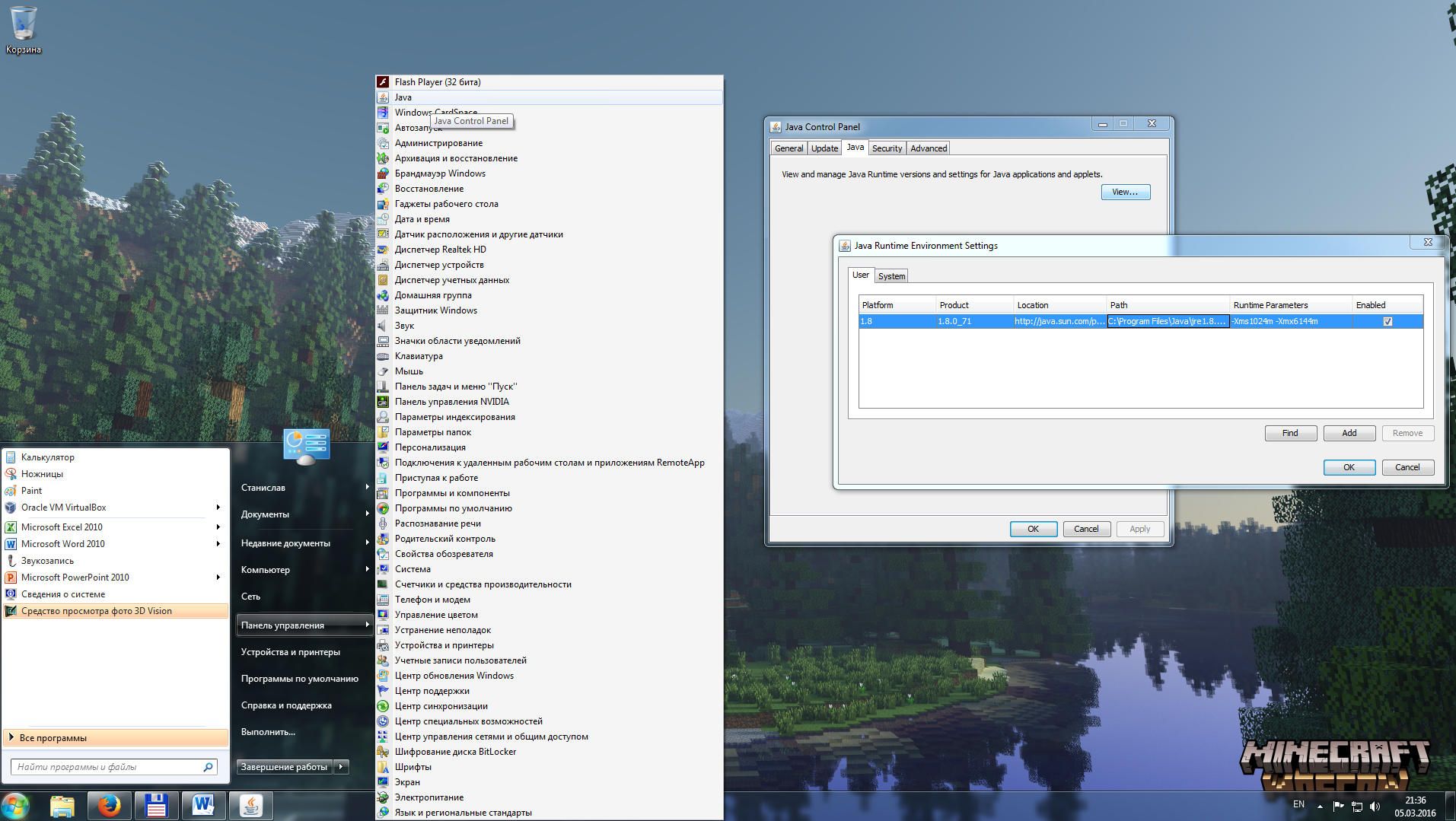1456x821 pixels.
Task: Select NVIDIA control panel menu entry
Action: click(451, 402)
